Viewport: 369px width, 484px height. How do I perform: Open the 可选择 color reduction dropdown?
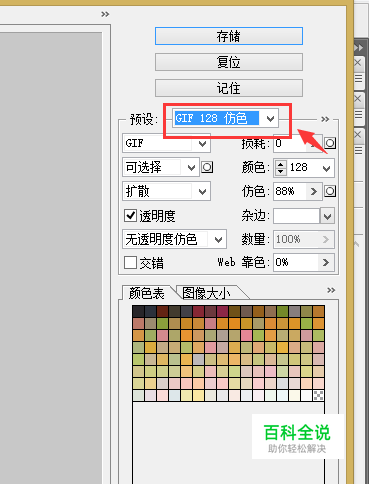tap(161, 167)
